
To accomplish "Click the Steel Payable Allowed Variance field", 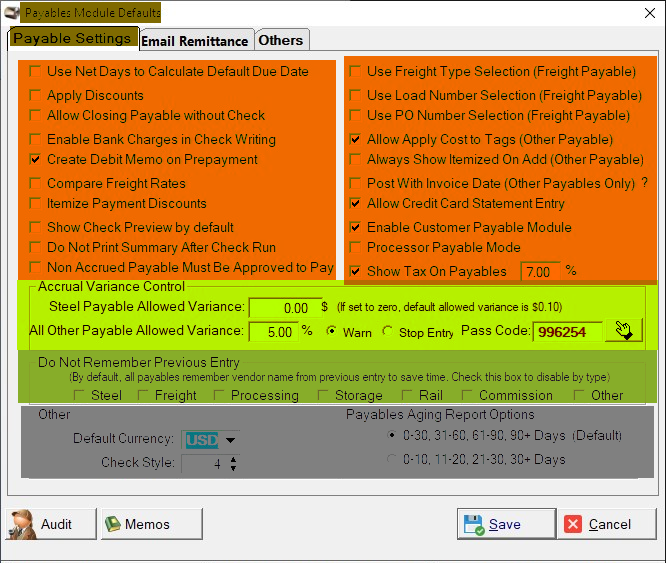I will coord(285,308).
